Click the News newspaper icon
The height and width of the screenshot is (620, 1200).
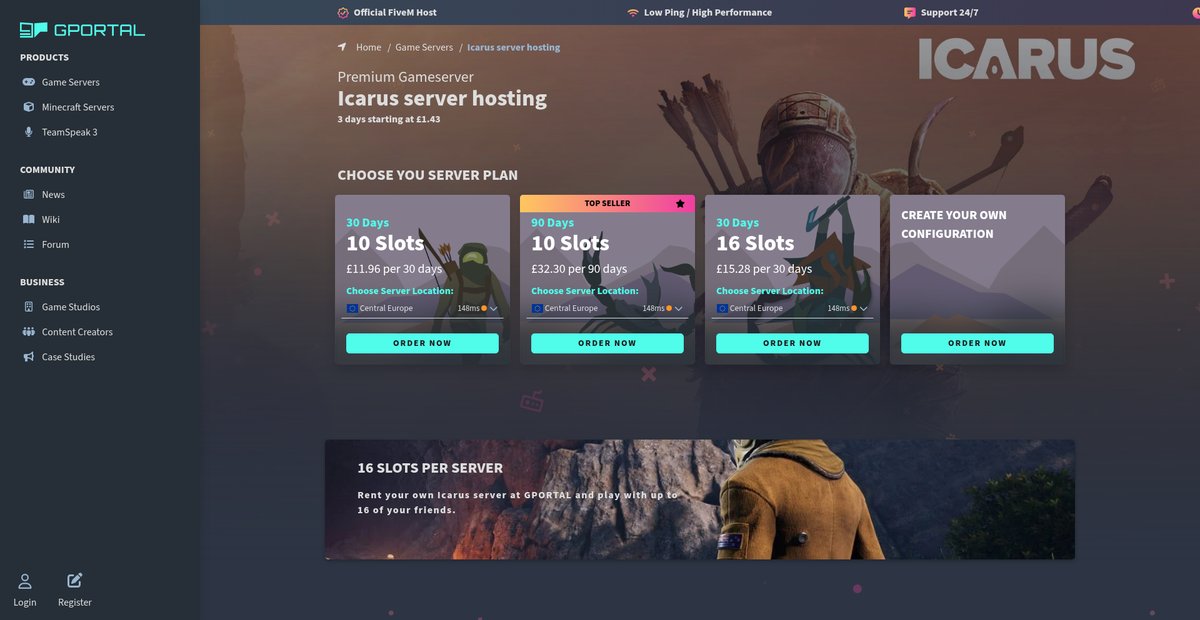coord(29,194)
